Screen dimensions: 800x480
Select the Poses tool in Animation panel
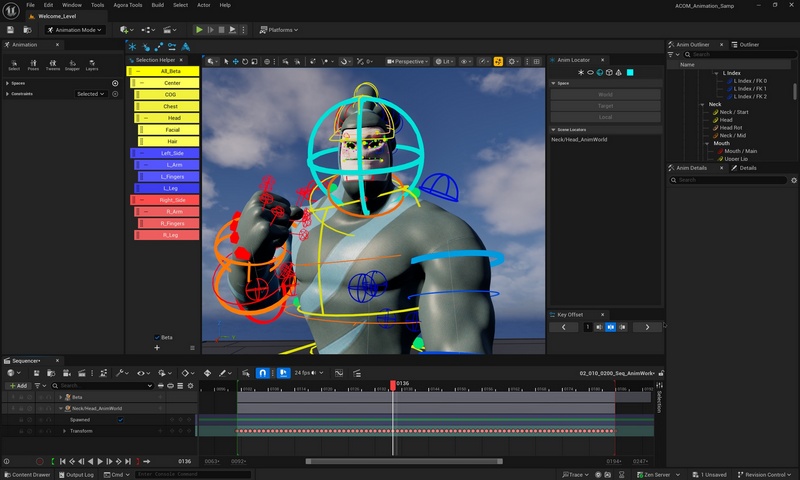point(34,65)
